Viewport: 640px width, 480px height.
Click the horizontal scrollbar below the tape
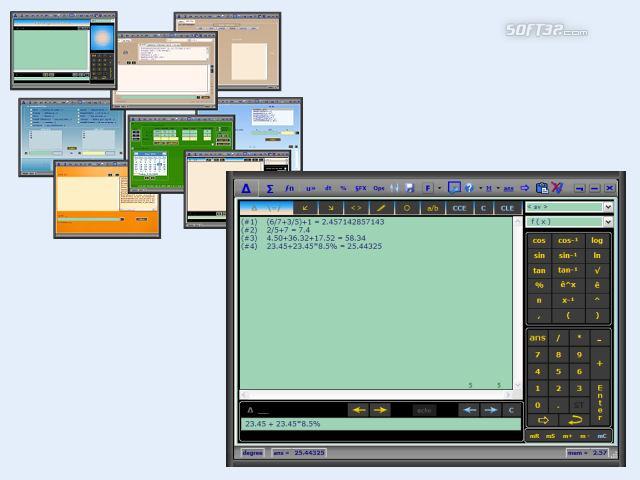click(x=376, y=395)
